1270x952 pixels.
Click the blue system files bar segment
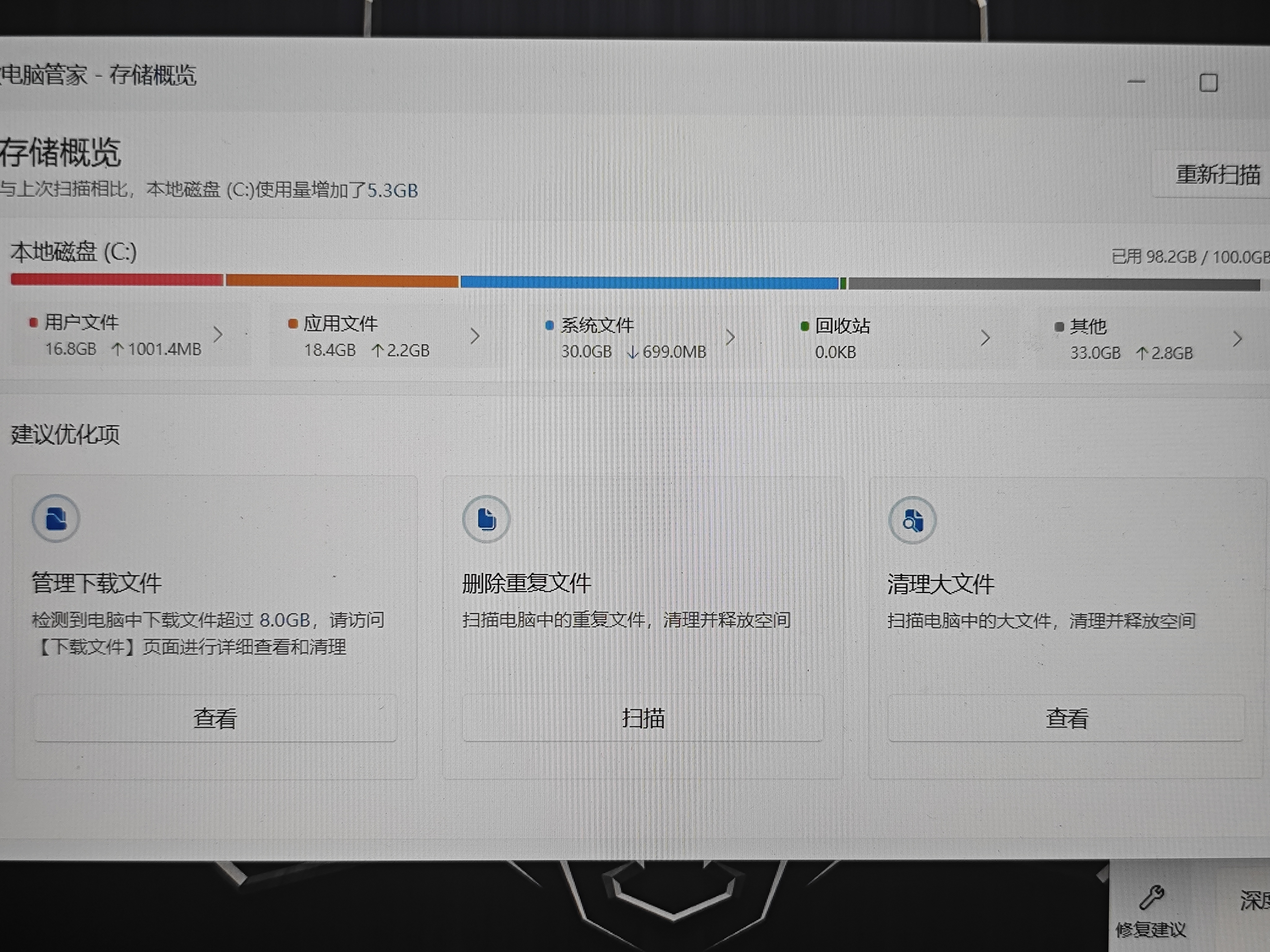[x=649, y=282]
